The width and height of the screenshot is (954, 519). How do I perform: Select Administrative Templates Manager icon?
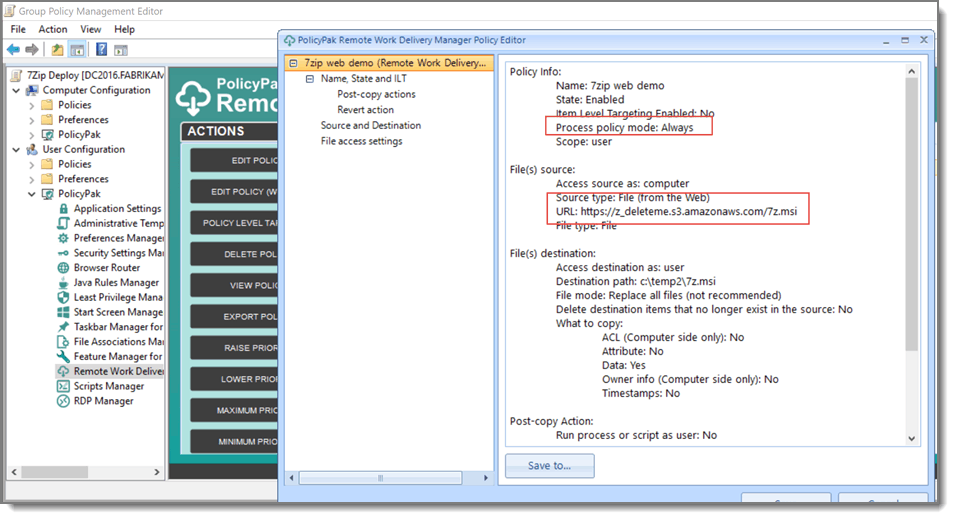[63, 223]
